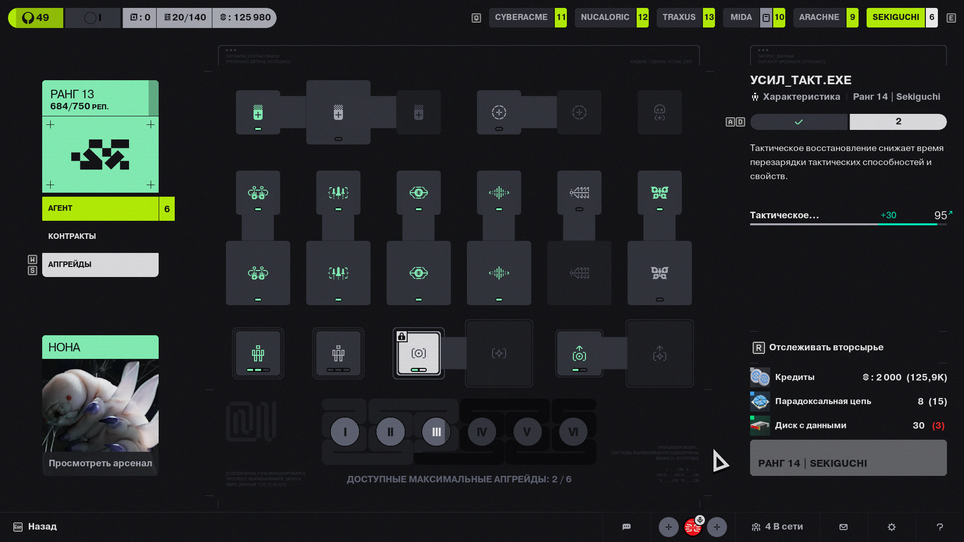This screenshot has height=542, width=964.
Task: Click the УСИЛ_ТАКТ.EXE upgrade title
Action: 800,80
